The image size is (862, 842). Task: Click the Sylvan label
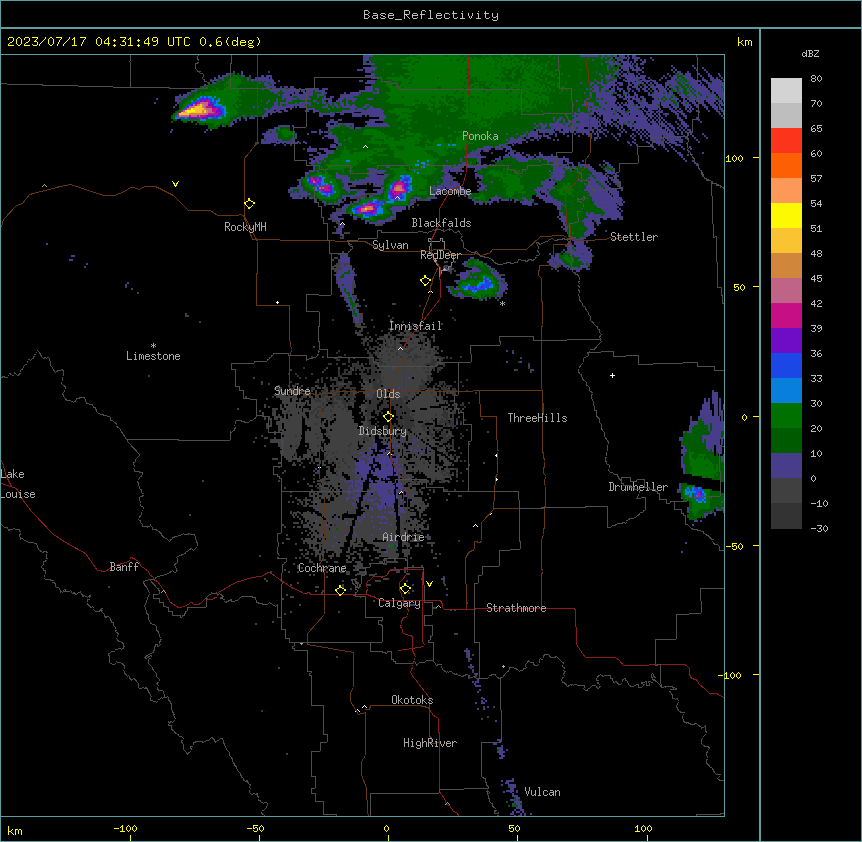pyautogui.click(x=390, y=245)
